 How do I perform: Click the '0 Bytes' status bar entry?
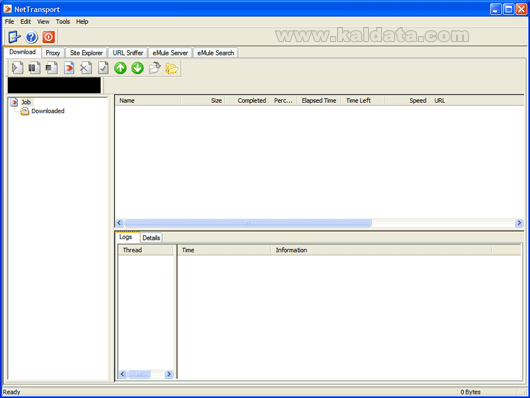tap(470, 392)
